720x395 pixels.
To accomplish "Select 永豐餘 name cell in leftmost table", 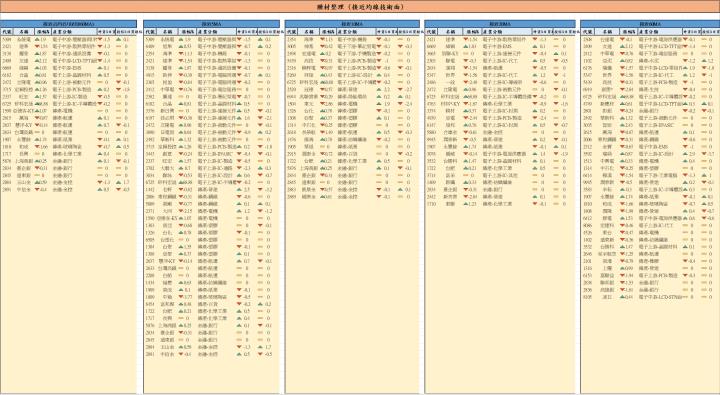I will [x=24, y=139].
